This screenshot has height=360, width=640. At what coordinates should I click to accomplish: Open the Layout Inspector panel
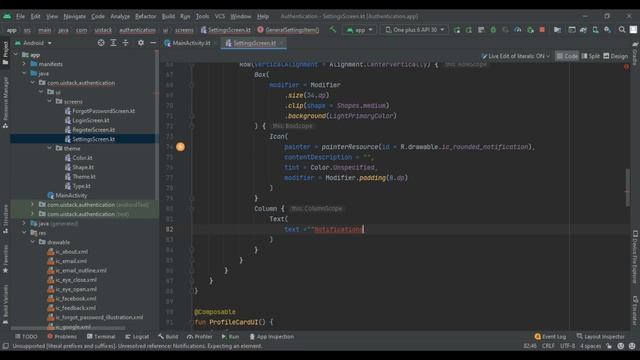coord(600,337)
